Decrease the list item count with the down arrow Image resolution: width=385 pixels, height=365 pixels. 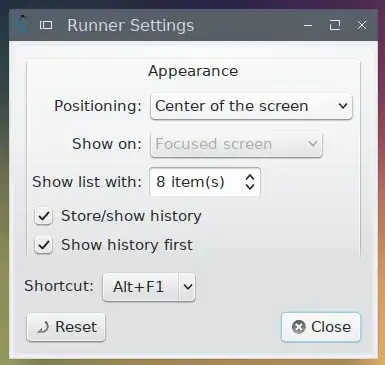coord(250,187)
